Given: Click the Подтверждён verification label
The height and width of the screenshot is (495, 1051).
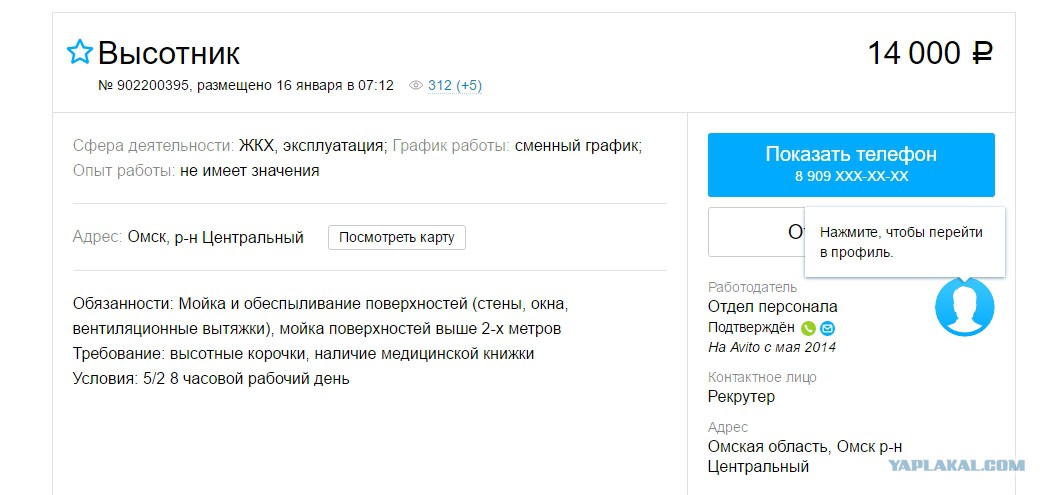Looking at the screenshot, I should point(751,328).
